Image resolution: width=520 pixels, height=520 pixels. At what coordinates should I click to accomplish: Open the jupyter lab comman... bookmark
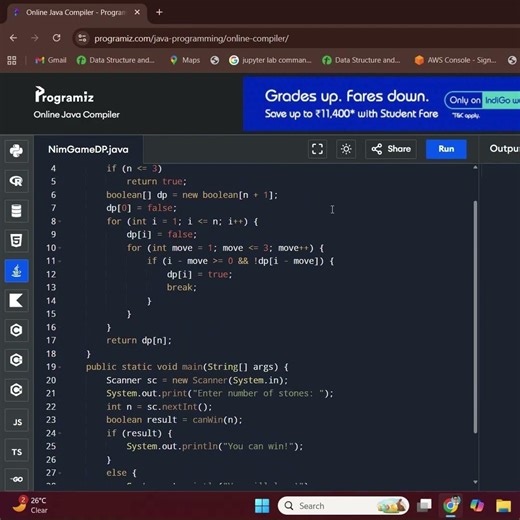pos(270,60)
